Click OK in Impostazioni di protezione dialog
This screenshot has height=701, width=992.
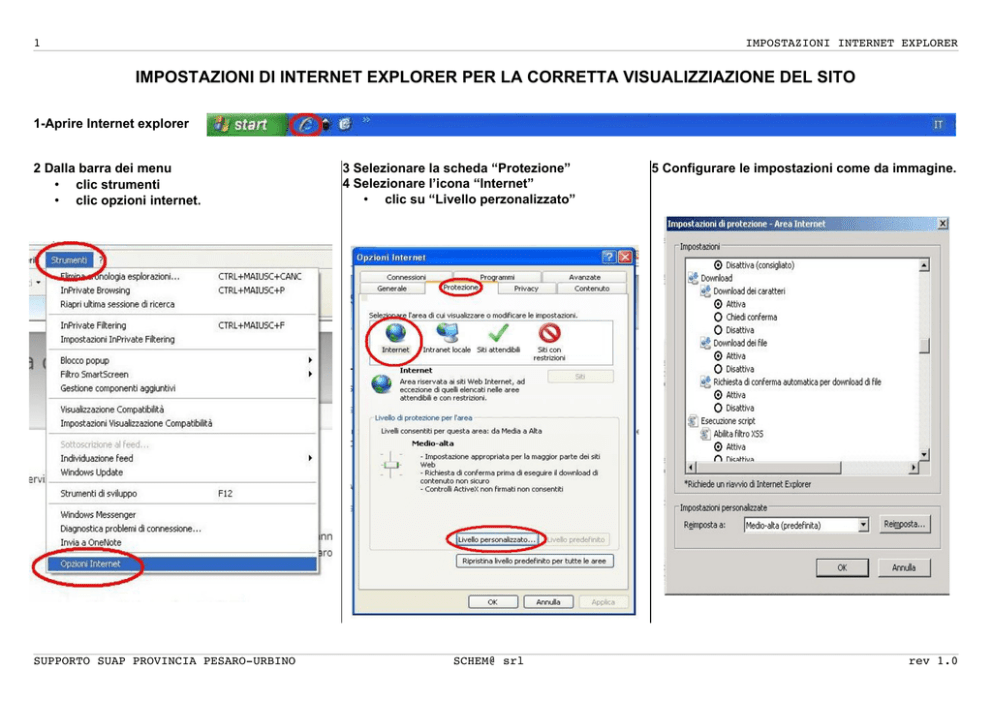pyautogui.click(x=842, y=568)
